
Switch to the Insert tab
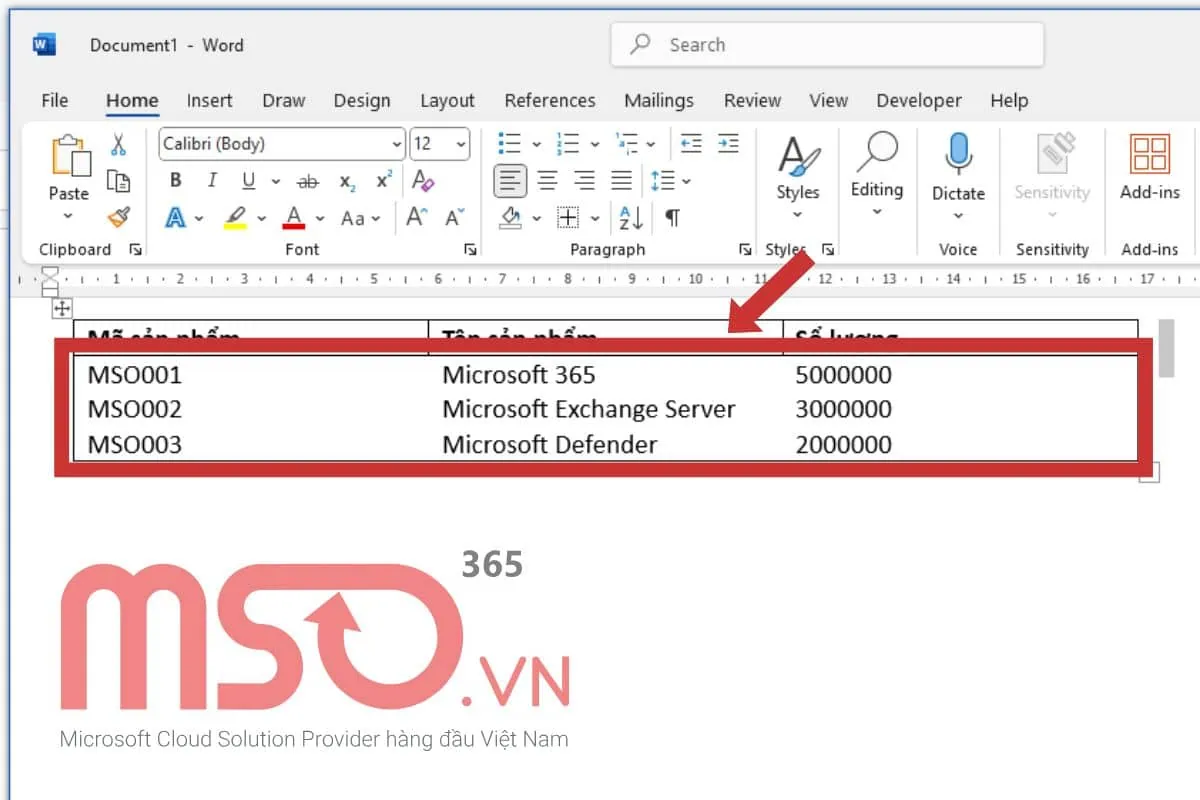(x=209, y=100)
